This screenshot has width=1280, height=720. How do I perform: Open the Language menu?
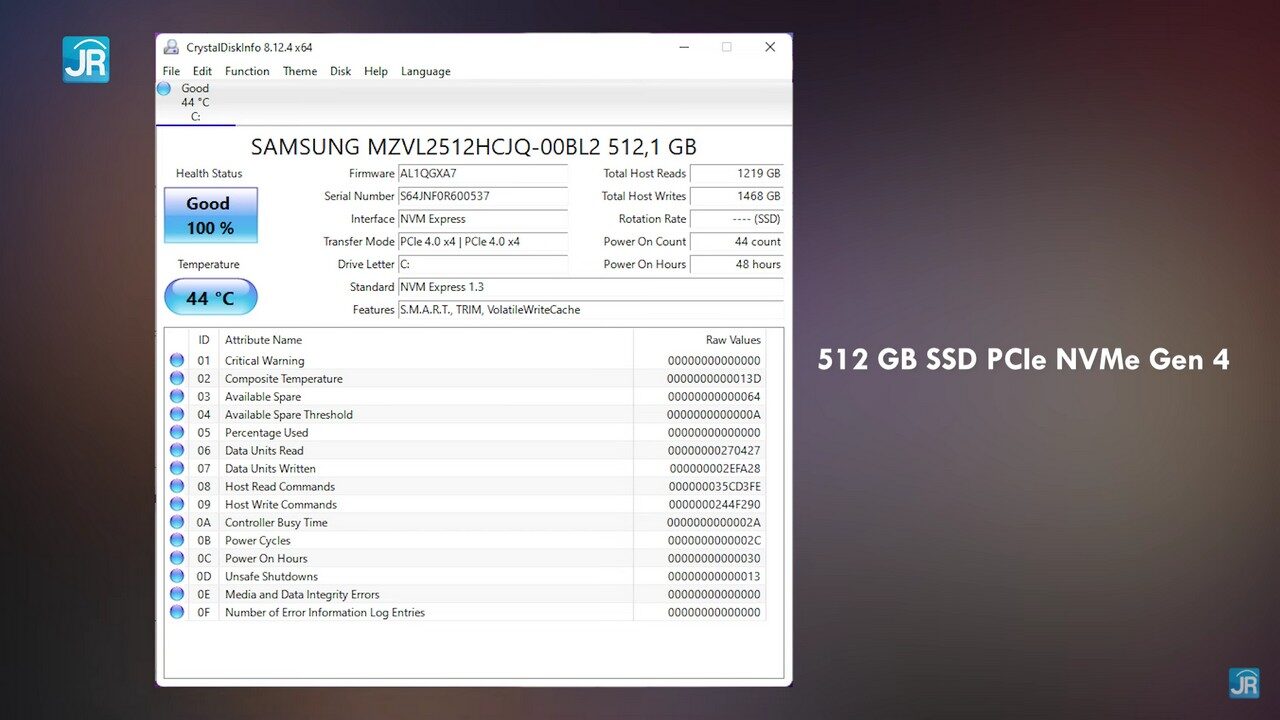(x=426, y=71)
